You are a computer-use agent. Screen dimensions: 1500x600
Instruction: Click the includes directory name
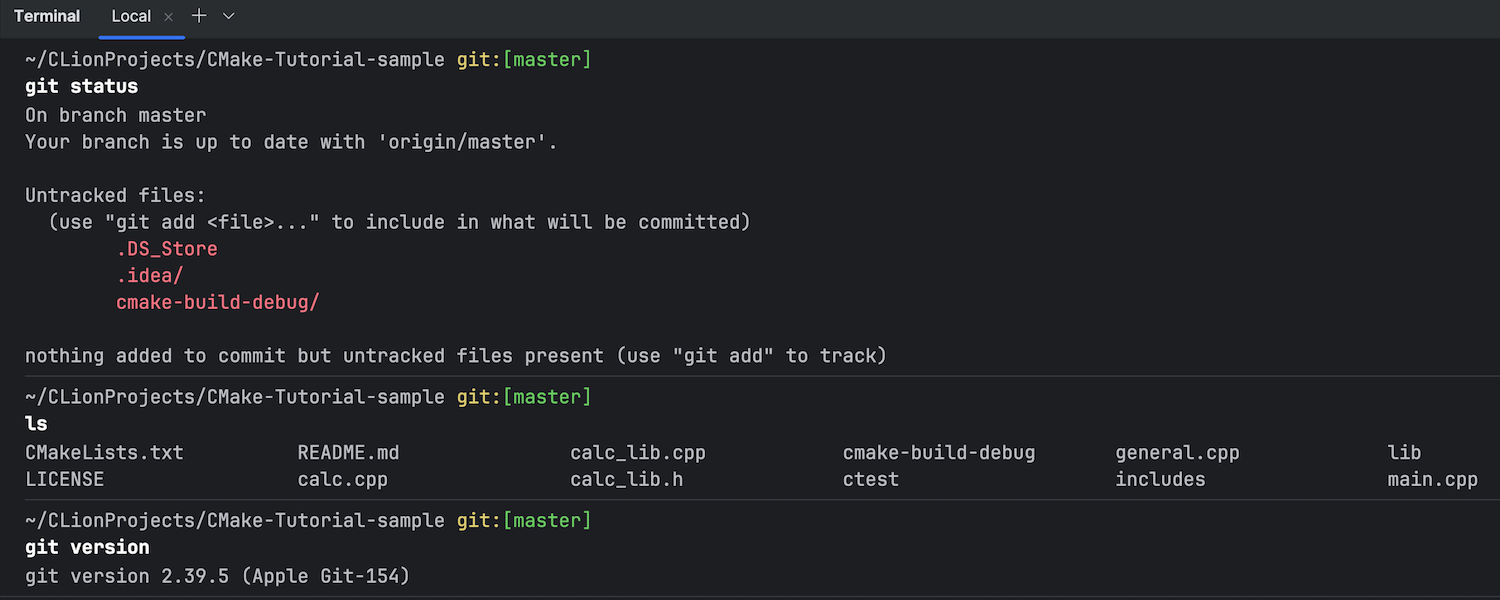coord(1160,480)
